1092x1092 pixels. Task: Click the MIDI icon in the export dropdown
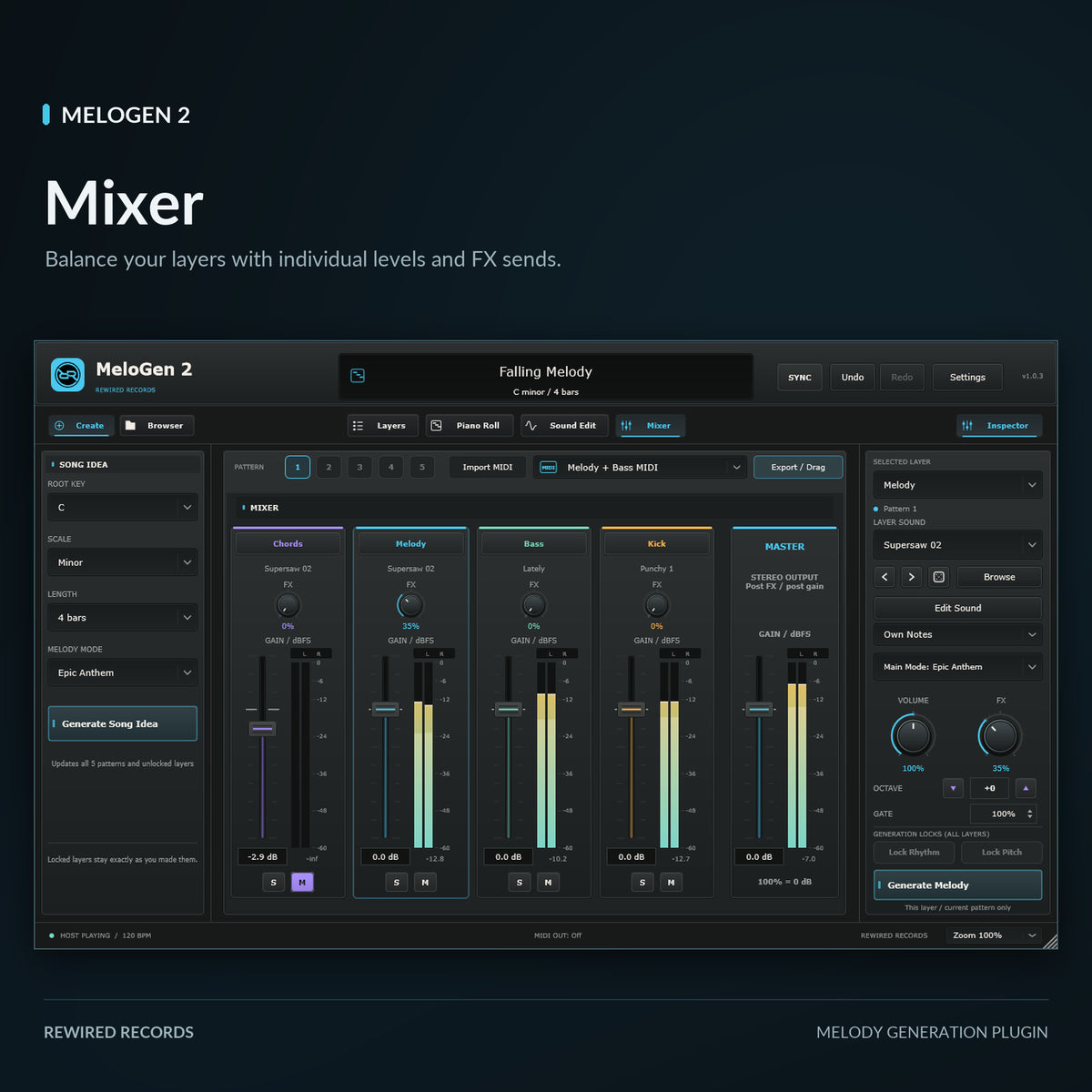click(549, 467)
